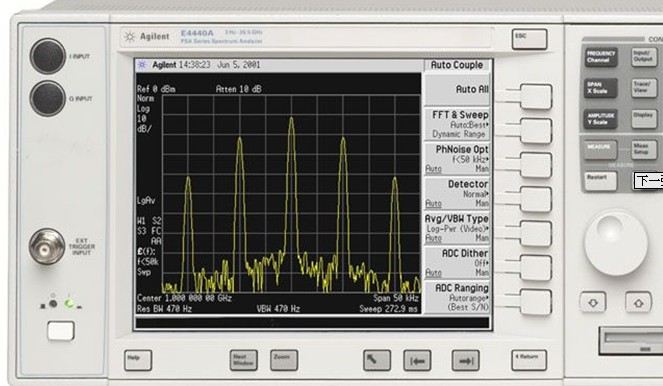This screenshot has width=663, height=386.
Task: Click the VBW 470 Hz readout
Action: pos(278,309)
